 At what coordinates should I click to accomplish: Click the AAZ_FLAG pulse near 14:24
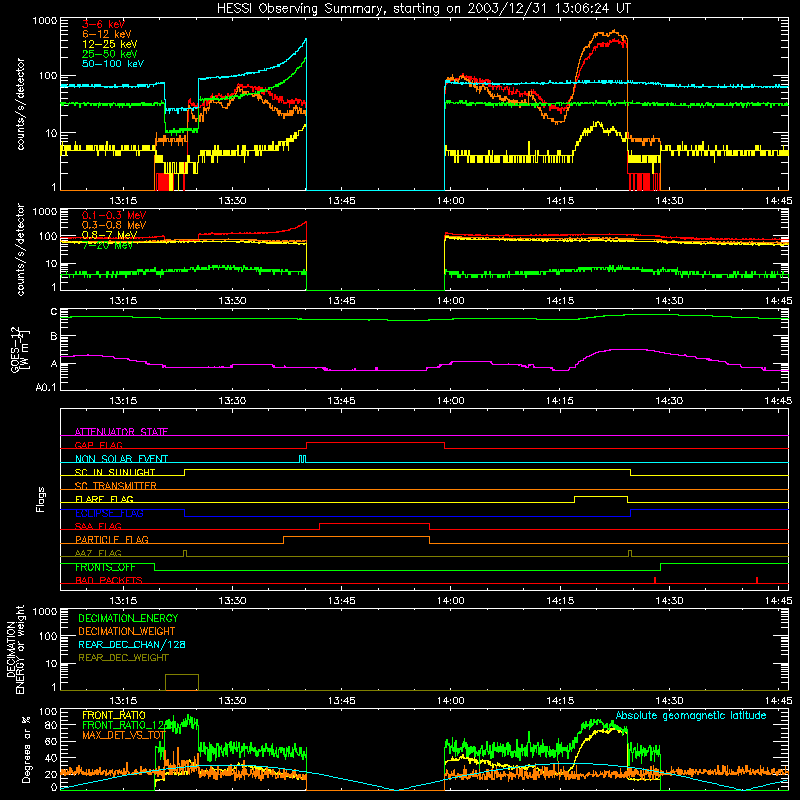(x=630, y=554)
